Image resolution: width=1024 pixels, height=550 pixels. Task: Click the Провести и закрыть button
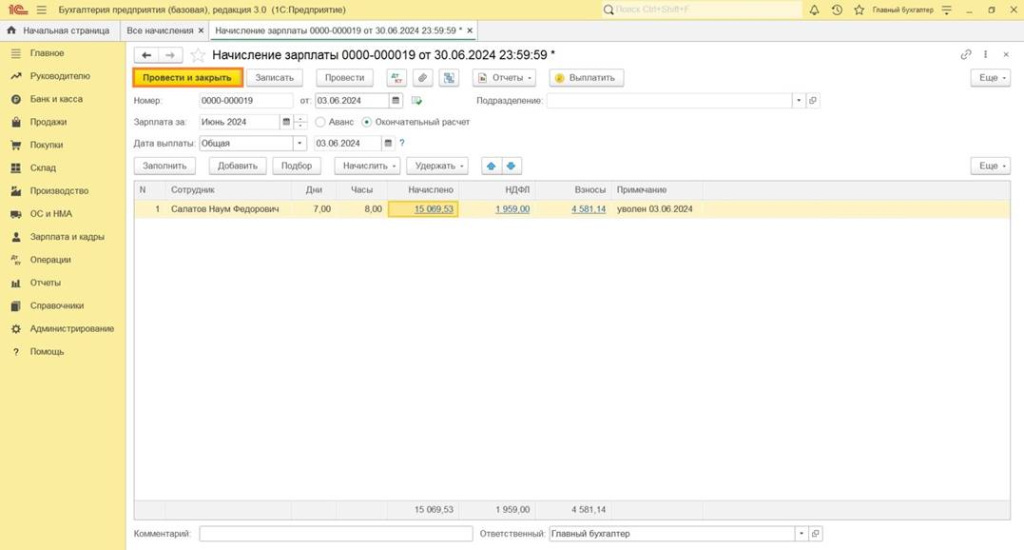(x=187, y=78)
